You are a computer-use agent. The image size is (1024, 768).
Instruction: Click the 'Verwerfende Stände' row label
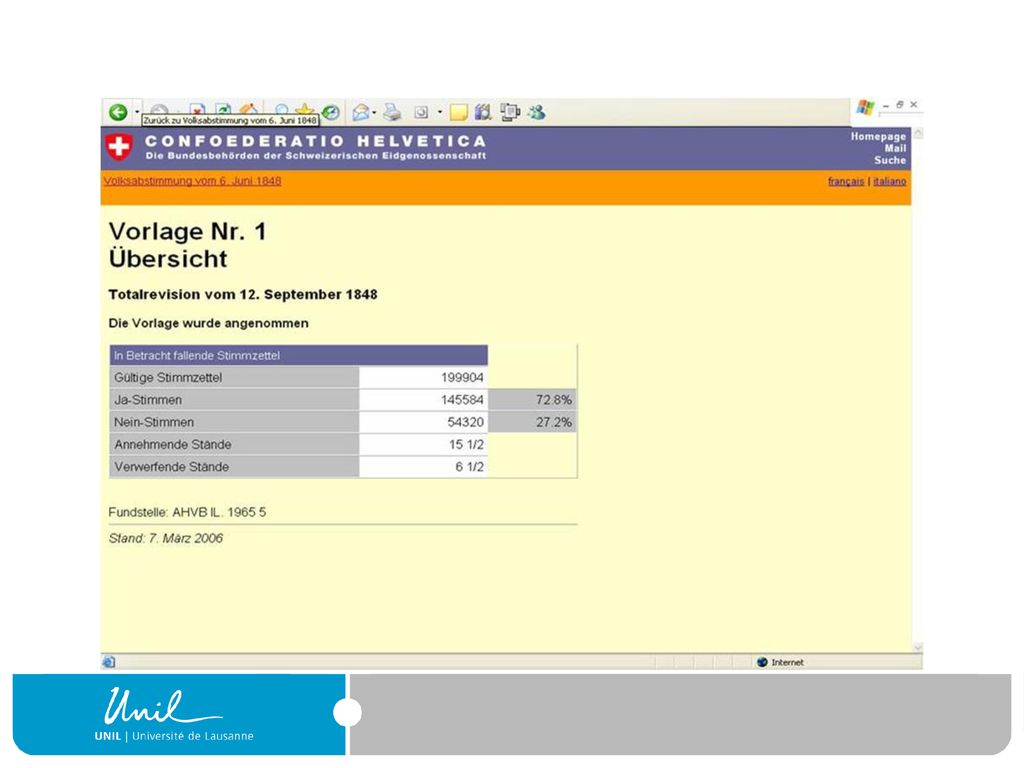coord(234,467)
